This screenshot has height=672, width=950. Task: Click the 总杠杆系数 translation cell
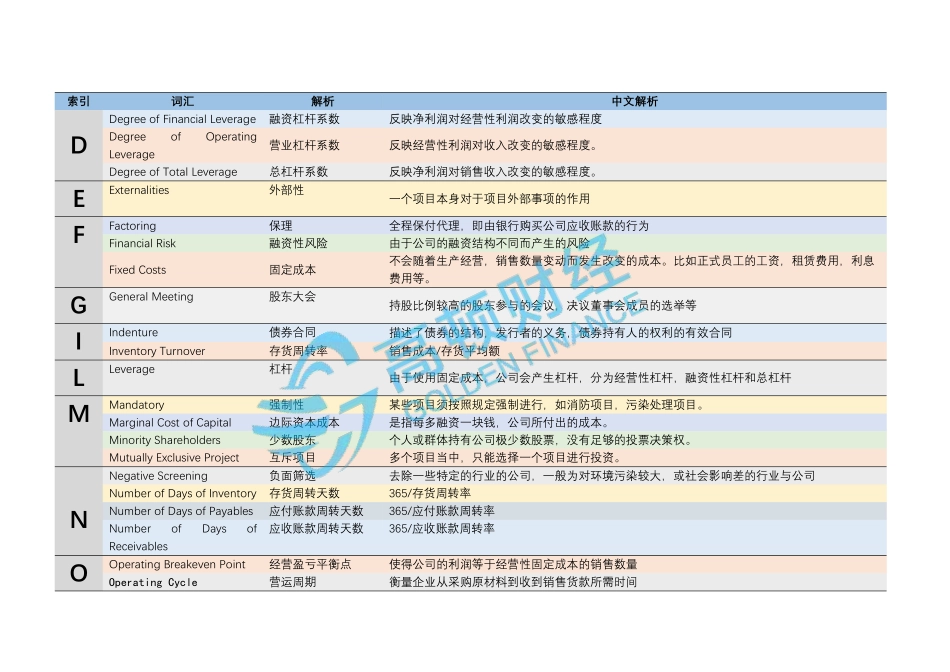(298, 172)
